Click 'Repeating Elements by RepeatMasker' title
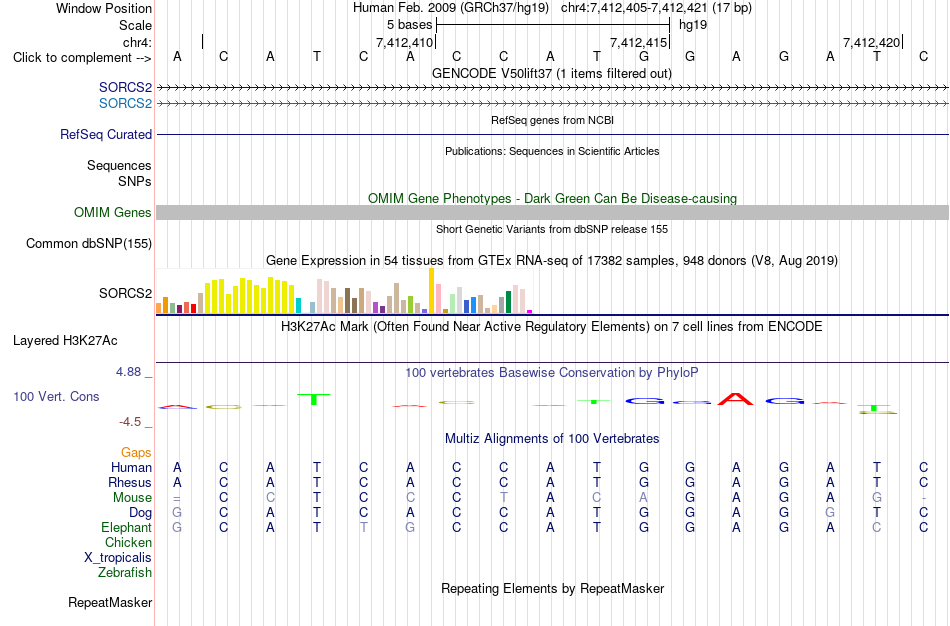The height and width of the screenshot is (626, 950). [553, 589]
